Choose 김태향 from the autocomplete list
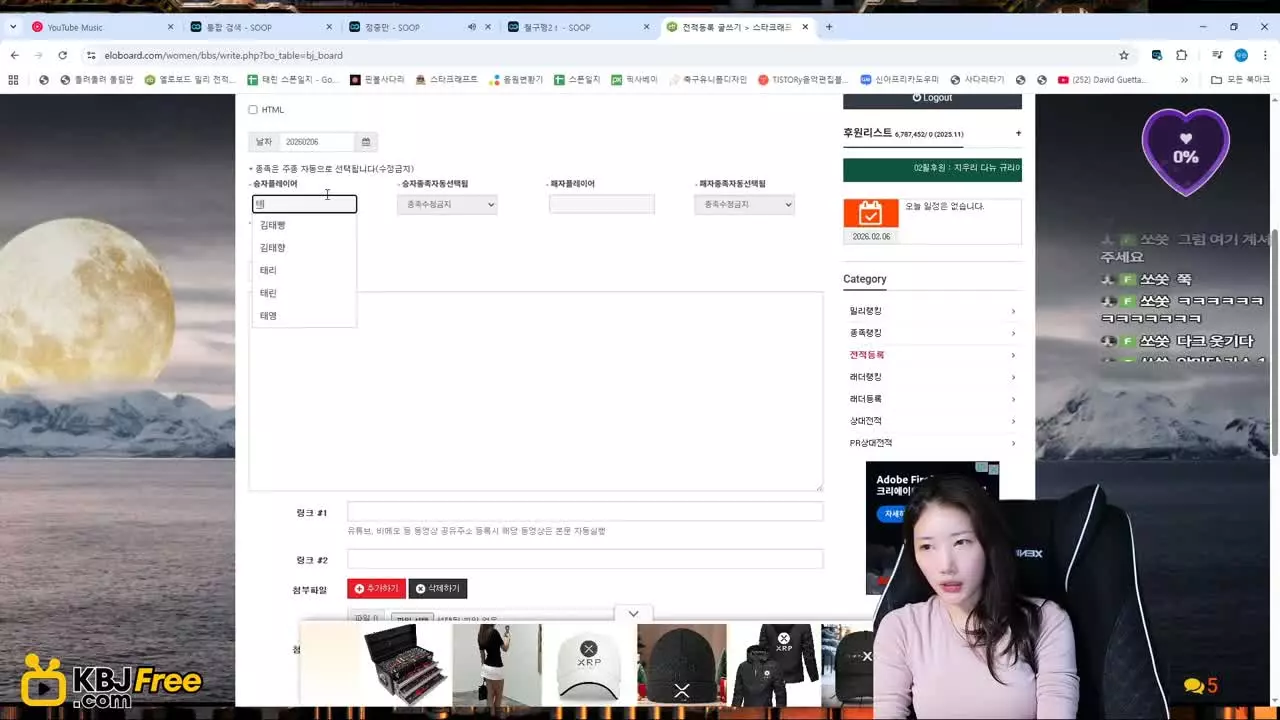The image size is (1280, 720). [x=304, y=248]
